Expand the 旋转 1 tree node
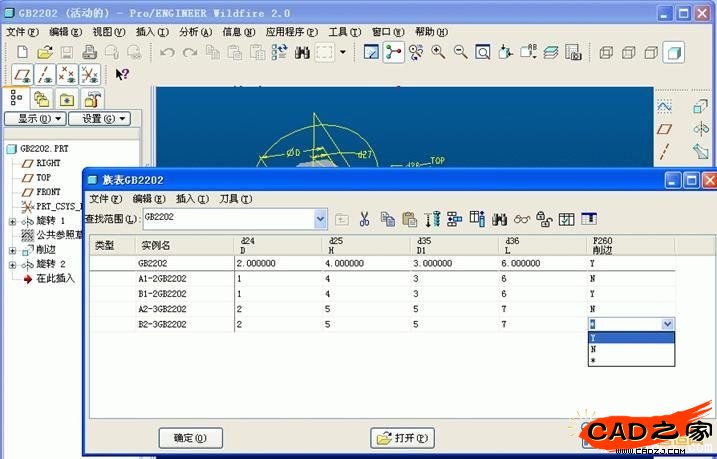The image size is (717, 459). pos(12,221)
